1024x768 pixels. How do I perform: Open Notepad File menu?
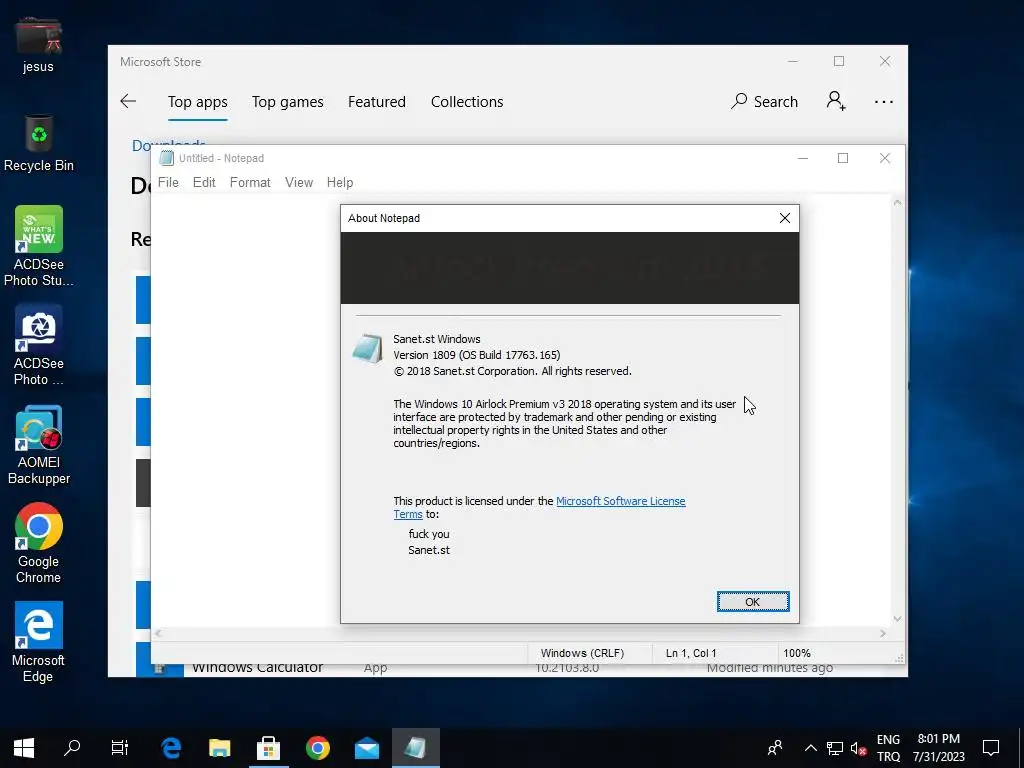(168, 182)
